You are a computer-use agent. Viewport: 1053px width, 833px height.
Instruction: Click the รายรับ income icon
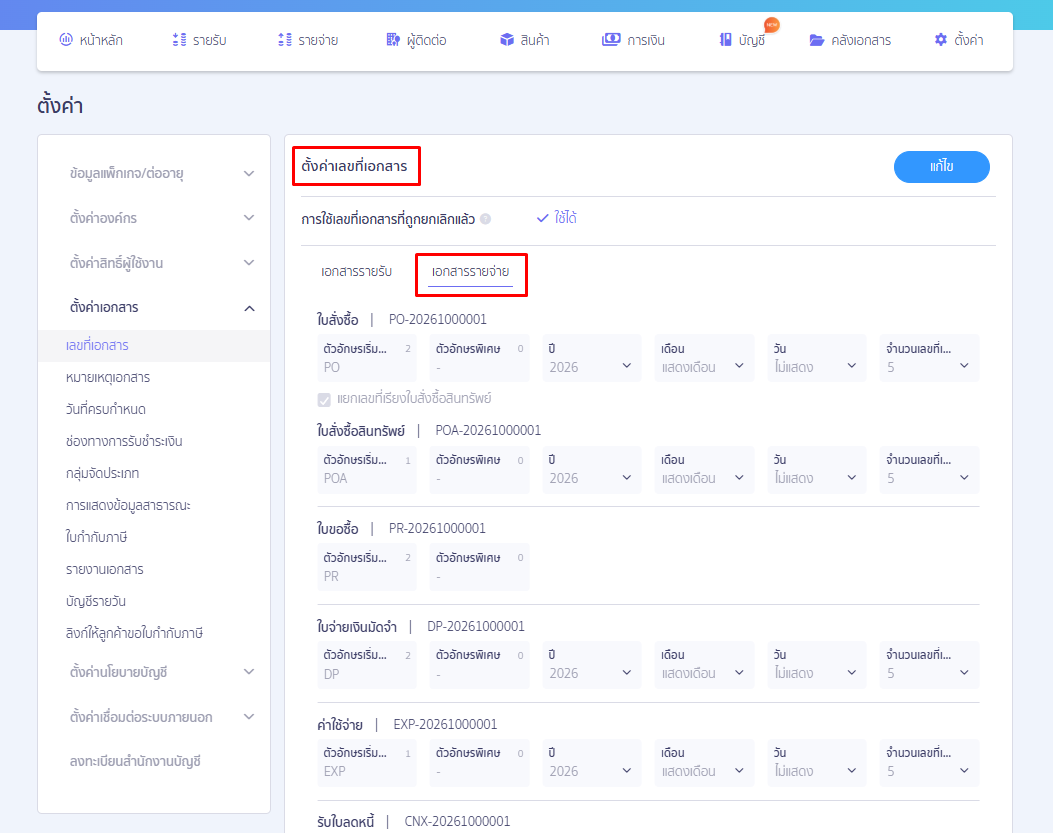coord(179,40)
